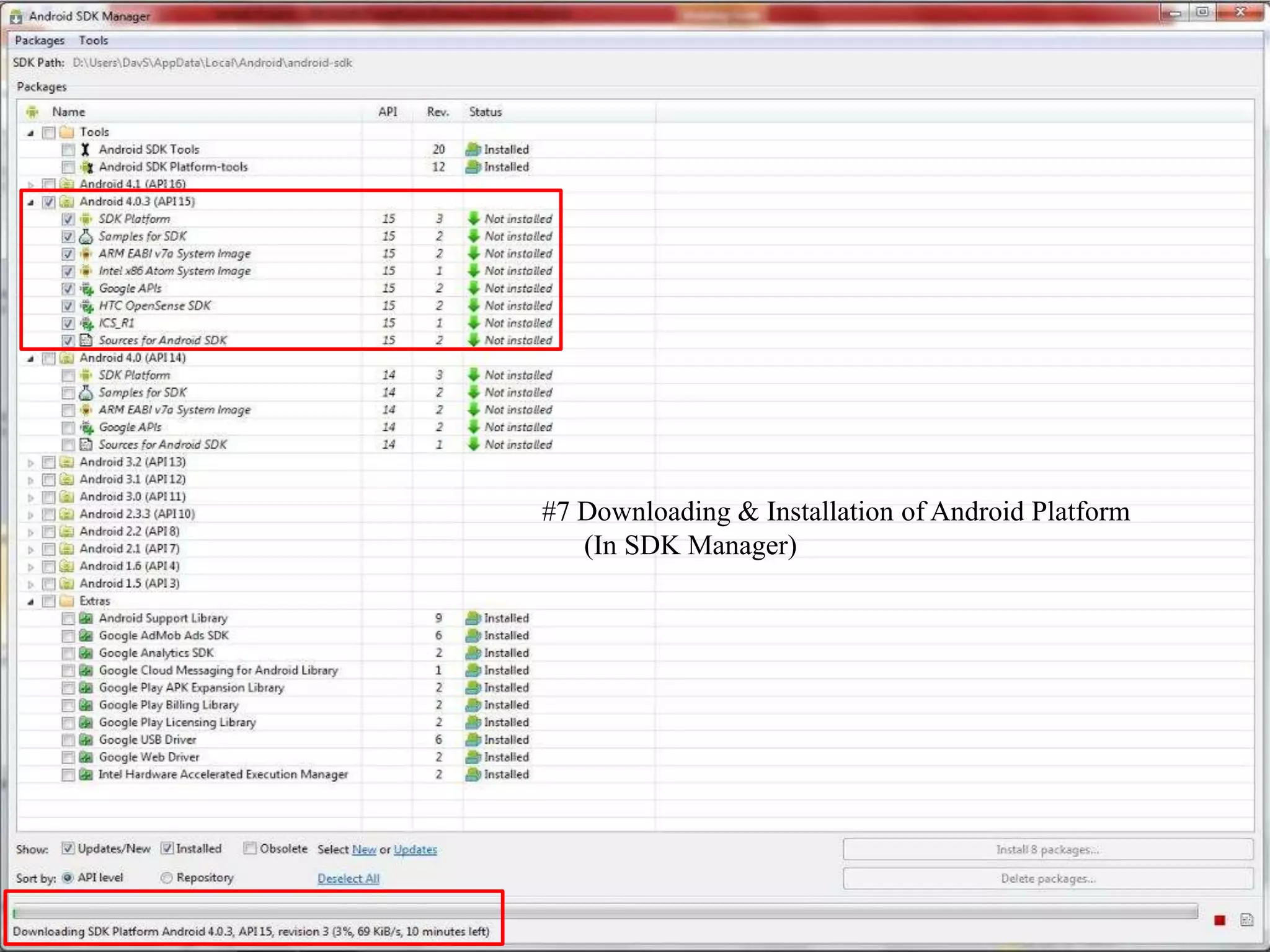Click the SDK Platform android icon in API 14
Screen dimensions: 1270x952
(x=86, y=375)
